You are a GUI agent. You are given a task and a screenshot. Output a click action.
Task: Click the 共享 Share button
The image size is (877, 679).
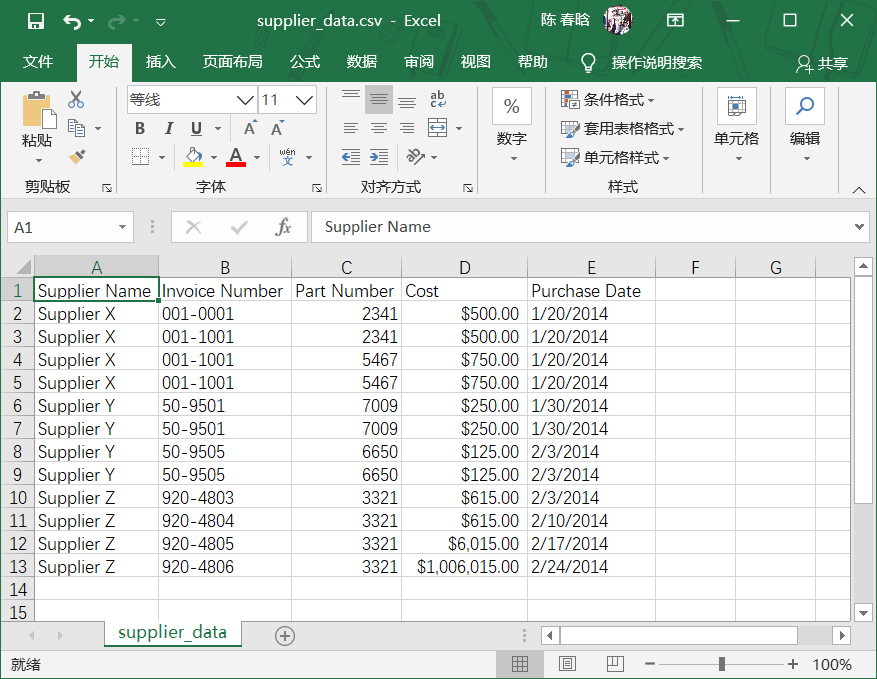coord(822,63)
